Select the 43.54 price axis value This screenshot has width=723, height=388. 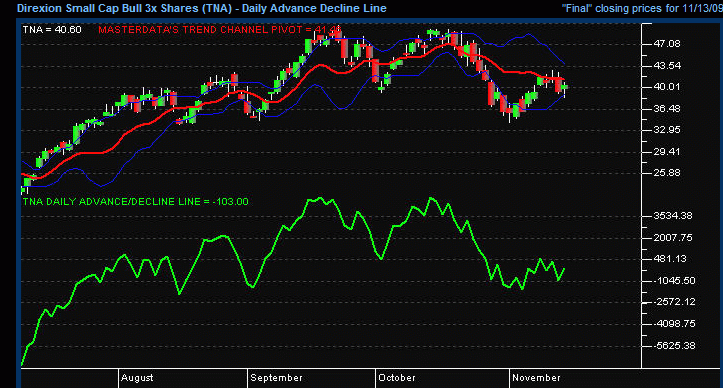click(667, 66)
